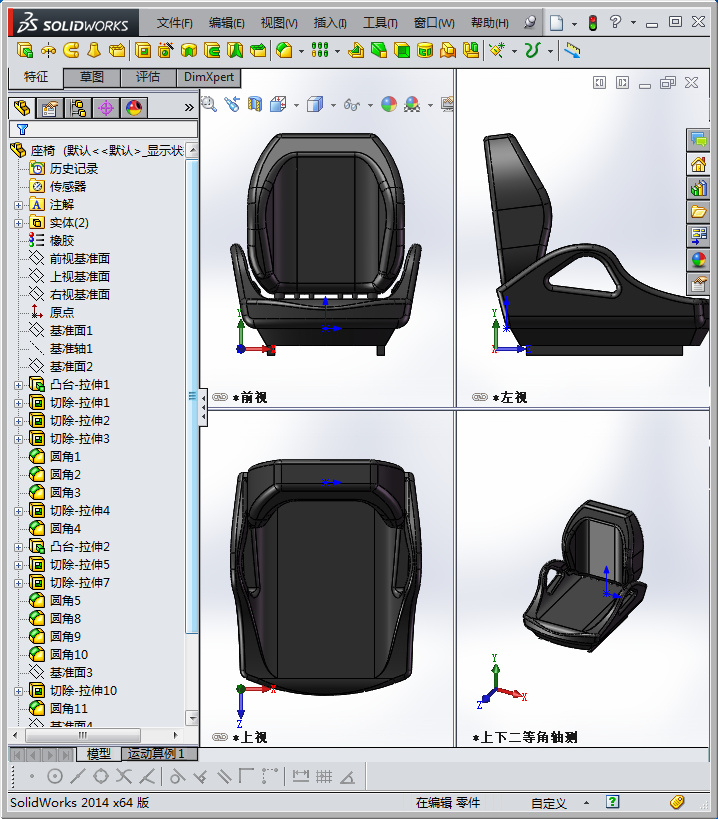Click the feature tree horizontal scrollbar thumb
This screenshot has height=819, width=718.
(83, 735)
